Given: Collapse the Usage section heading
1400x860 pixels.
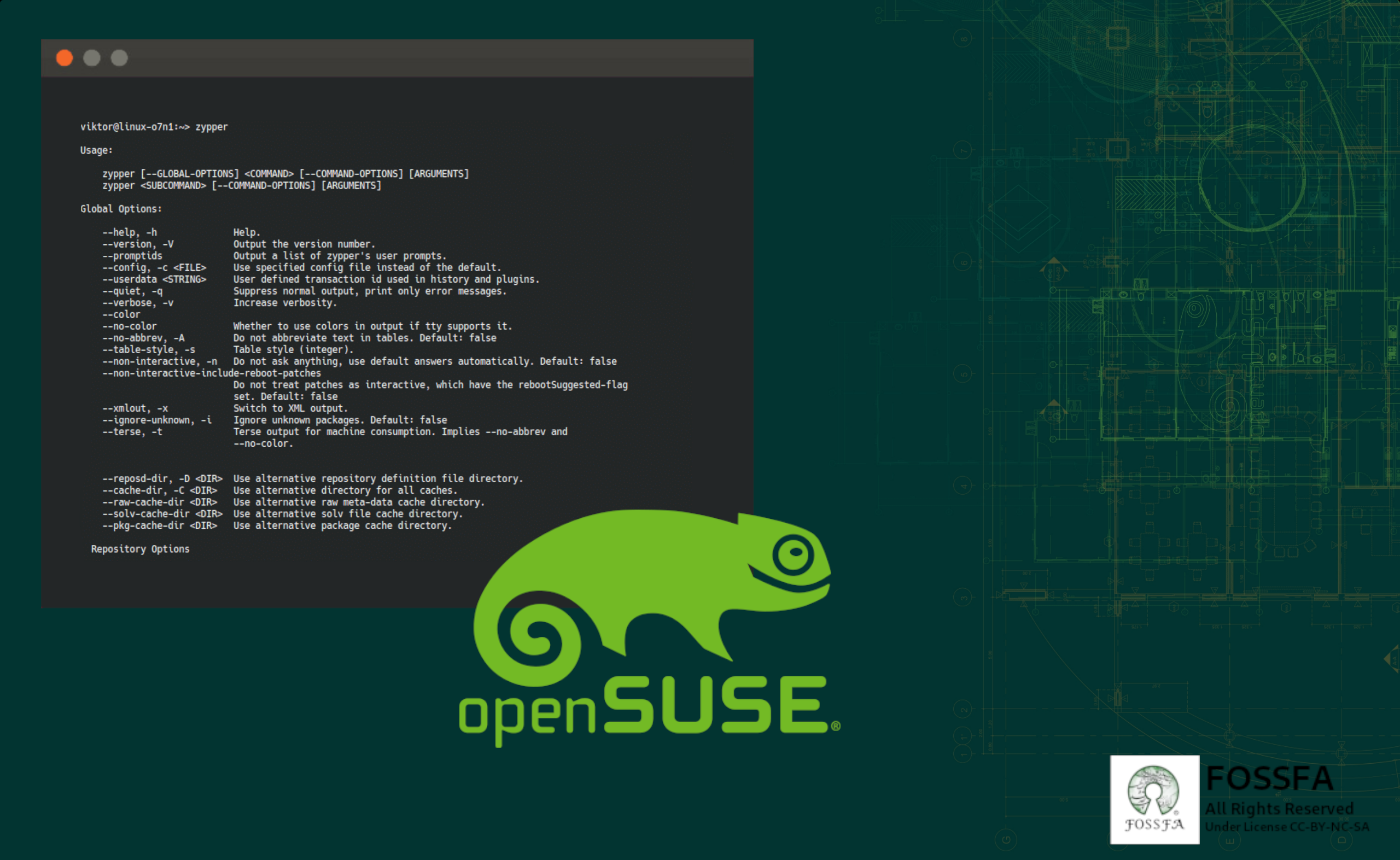Looking at the screenshot, I should tap(96, 150).
